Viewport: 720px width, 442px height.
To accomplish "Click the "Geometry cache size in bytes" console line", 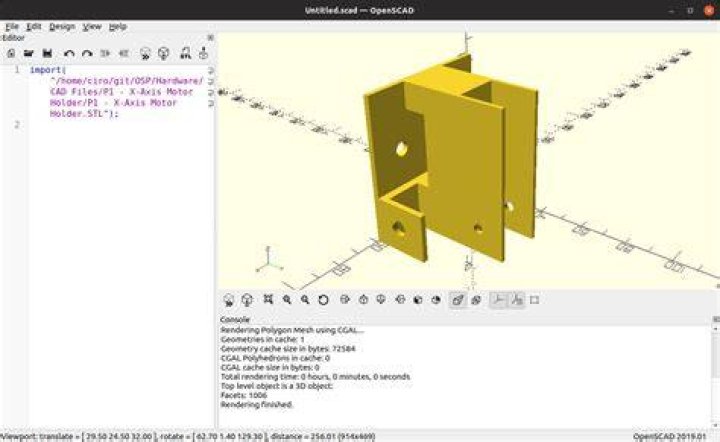I will point(287,349).
